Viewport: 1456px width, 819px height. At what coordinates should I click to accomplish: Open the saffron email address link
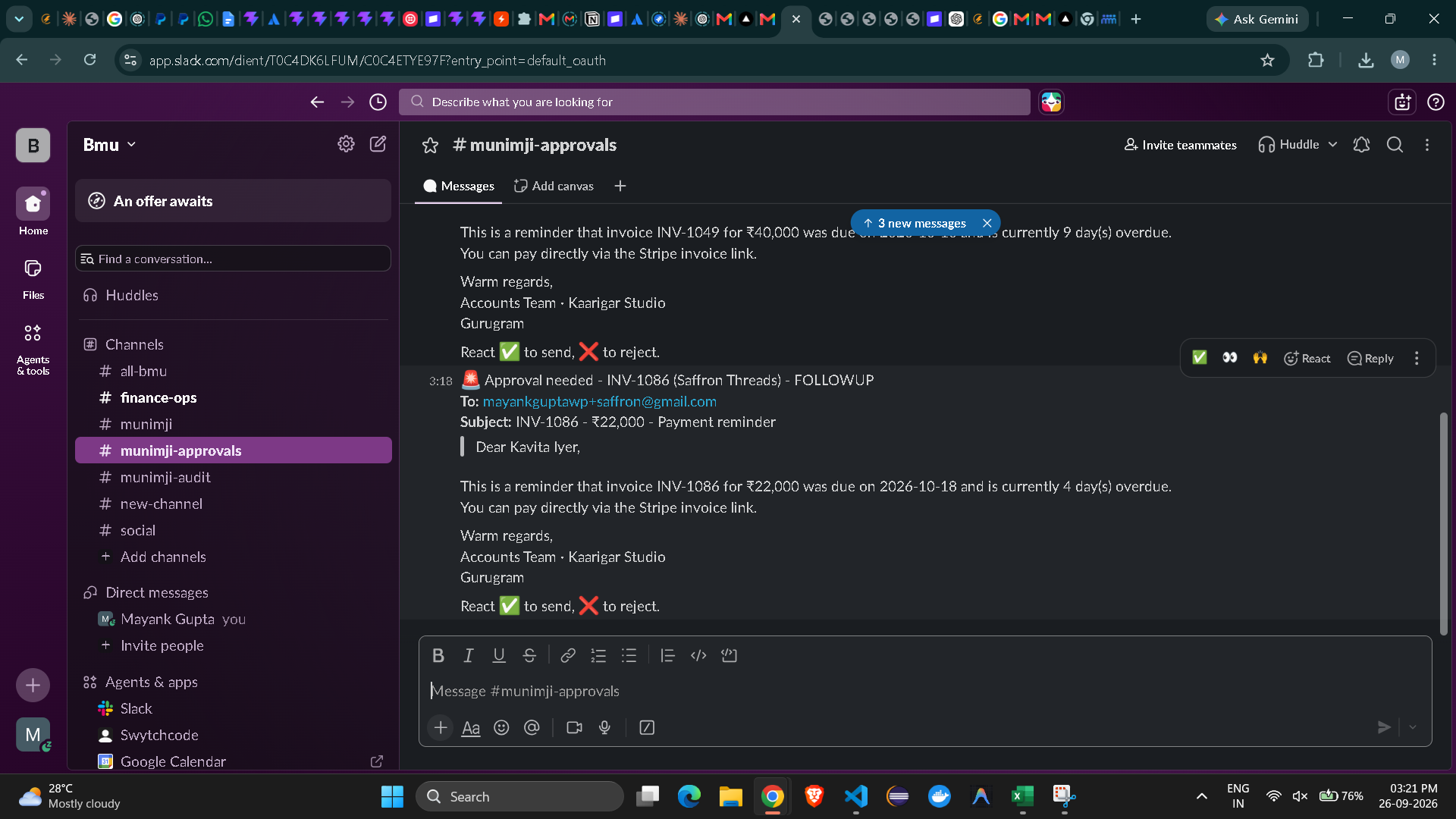pyautogui.click(x=600, y=401)
